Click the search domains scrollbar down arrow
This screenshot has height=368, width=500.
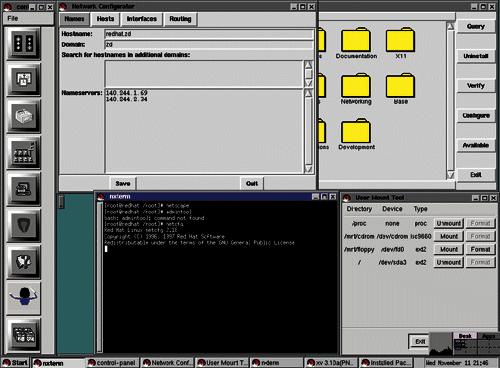click(309, 83)
